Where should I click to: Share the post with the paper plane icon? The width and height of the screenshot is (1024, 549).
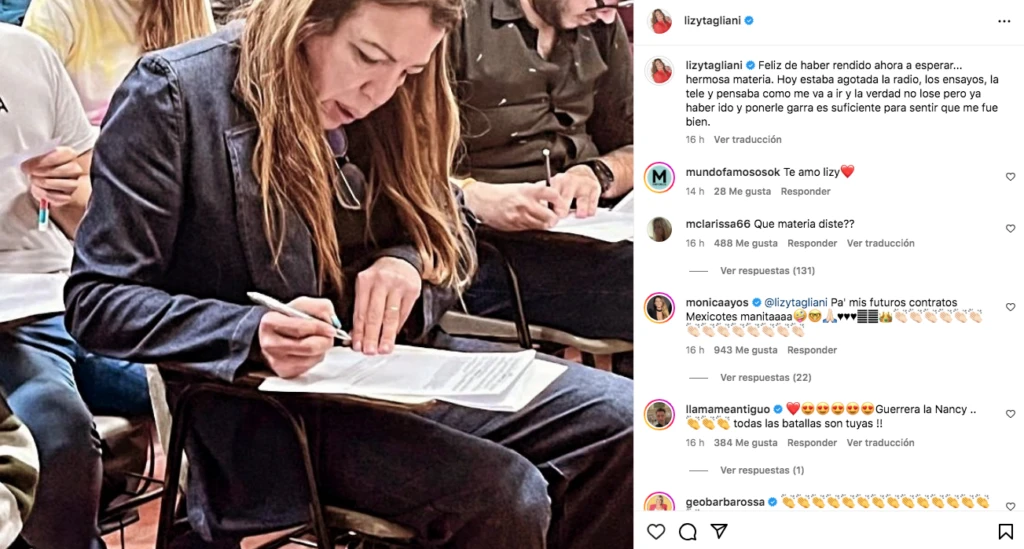click(x=719, y=531)
